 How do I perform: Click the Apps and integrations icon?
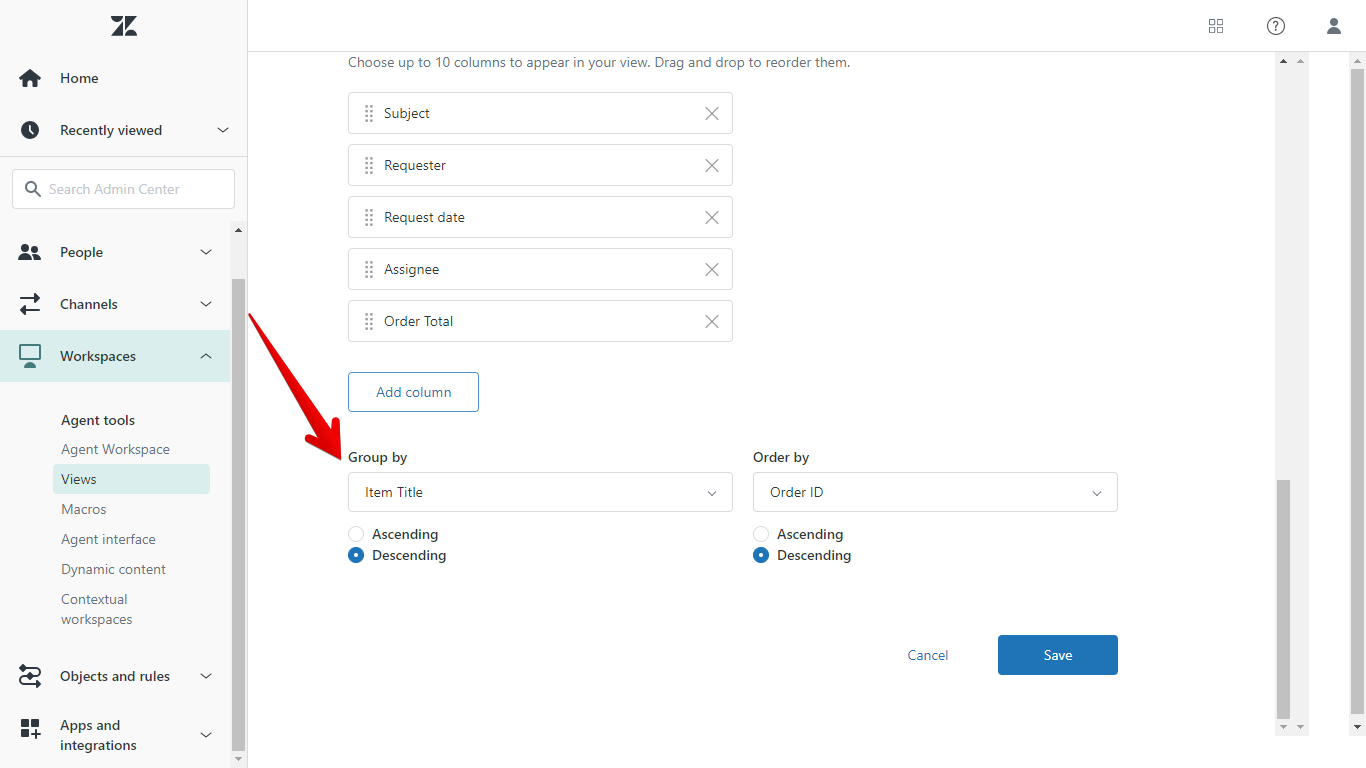[30, 729]
